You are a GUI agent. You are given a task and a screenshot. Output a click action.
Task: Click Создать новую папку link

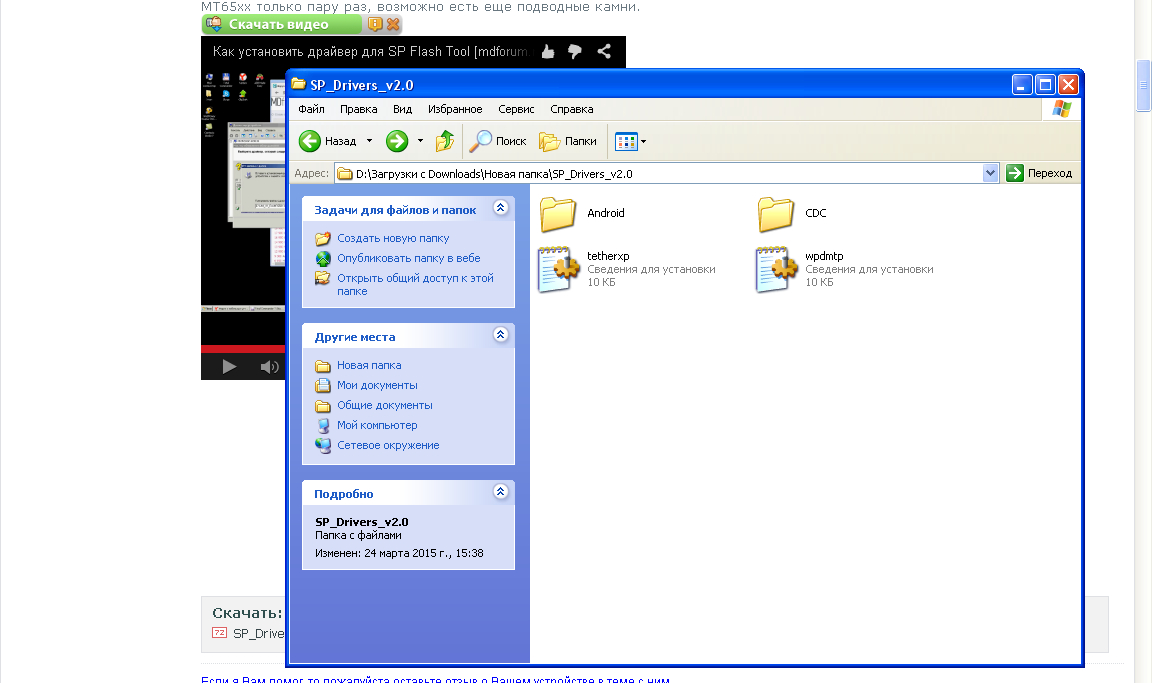tap(392, 238)
